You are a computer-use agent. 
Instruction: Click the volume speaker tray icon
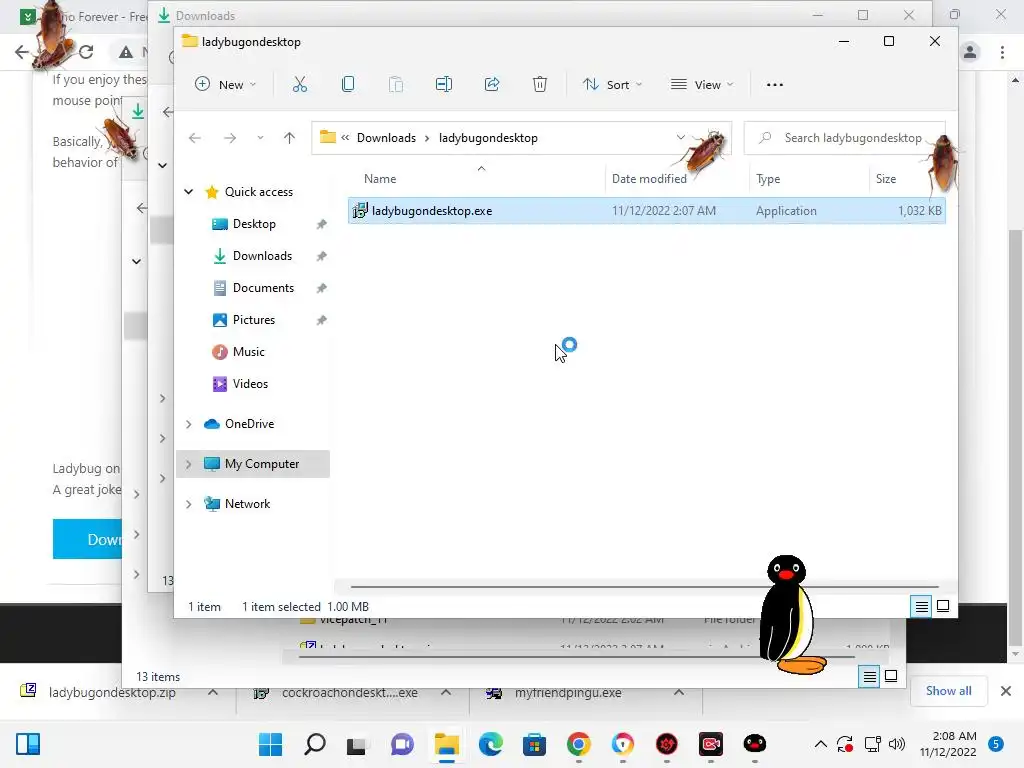(897, 744)
